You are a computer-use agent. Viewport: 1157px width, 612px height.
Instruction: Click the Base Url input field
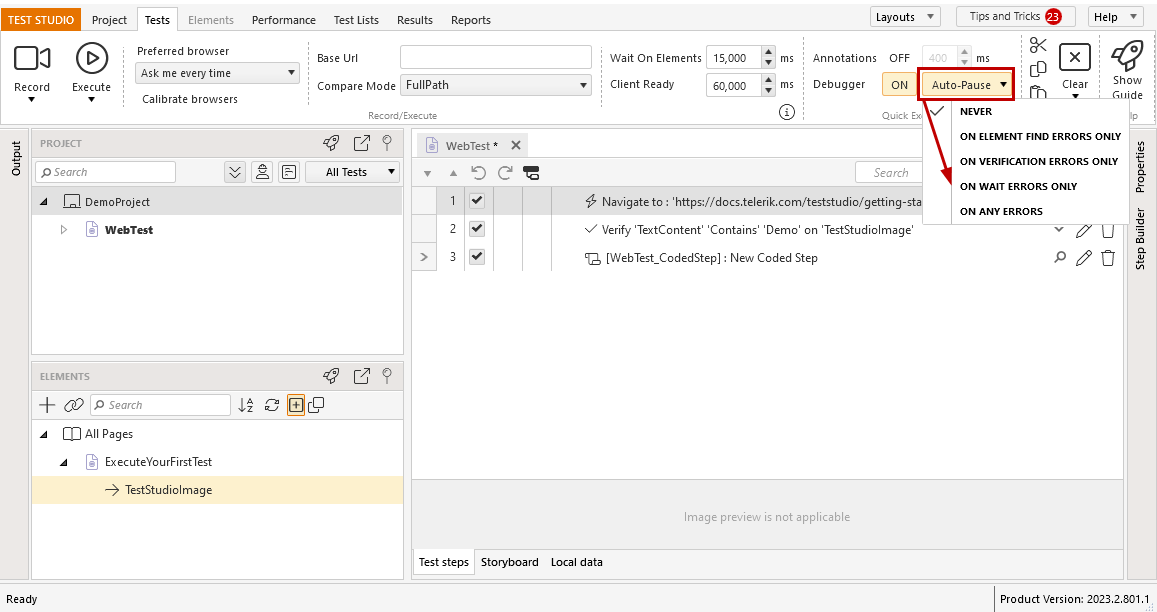click(496, 58)
